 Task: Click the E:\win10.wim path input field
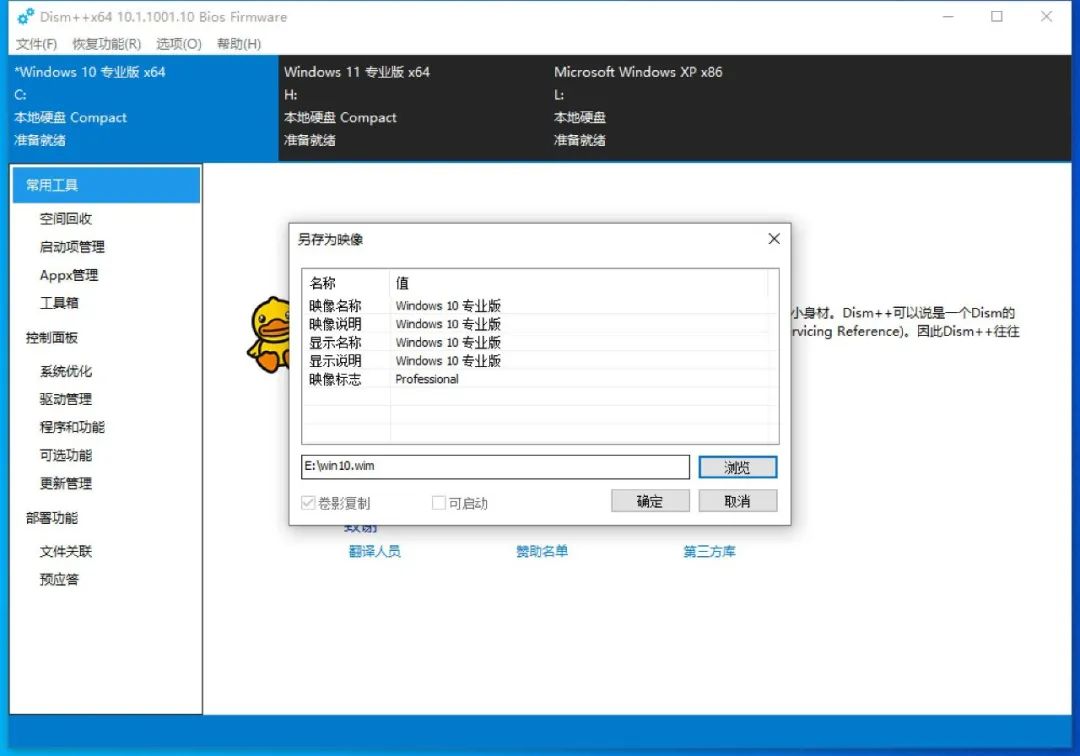pos(495,467)
